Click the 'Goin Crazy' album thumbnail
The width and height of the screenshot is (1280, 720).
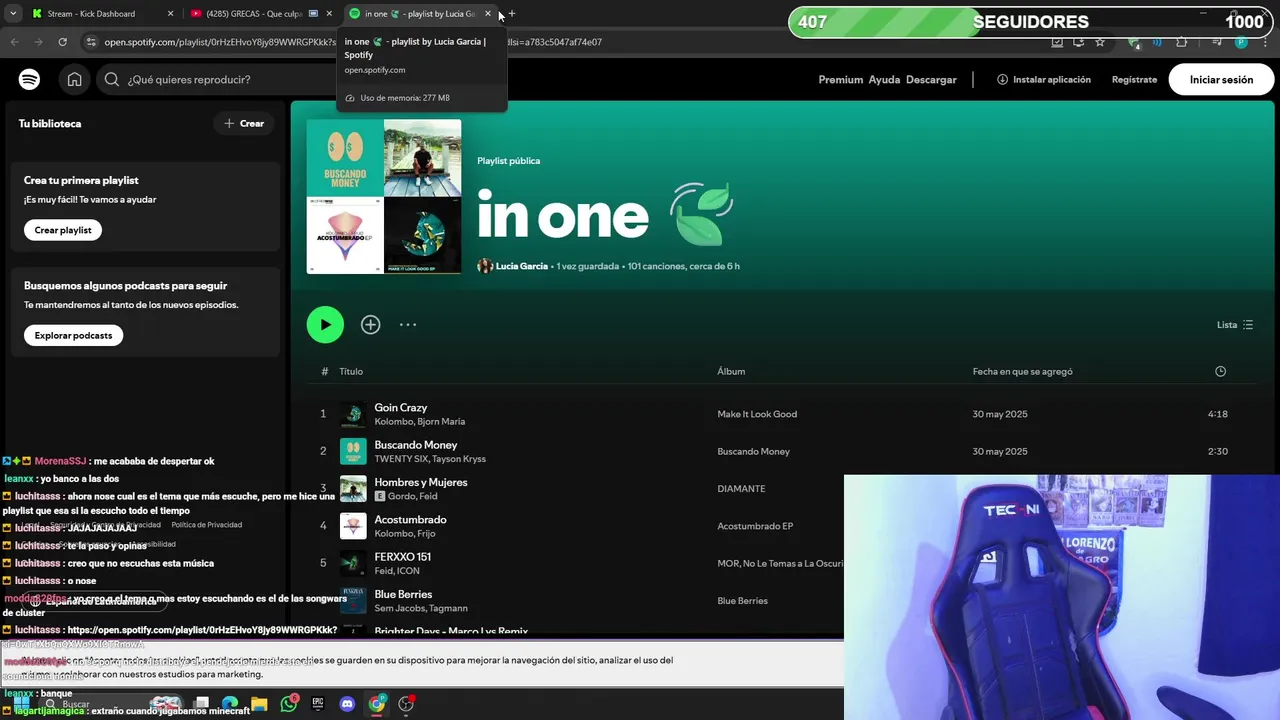[x=353, y=414]
